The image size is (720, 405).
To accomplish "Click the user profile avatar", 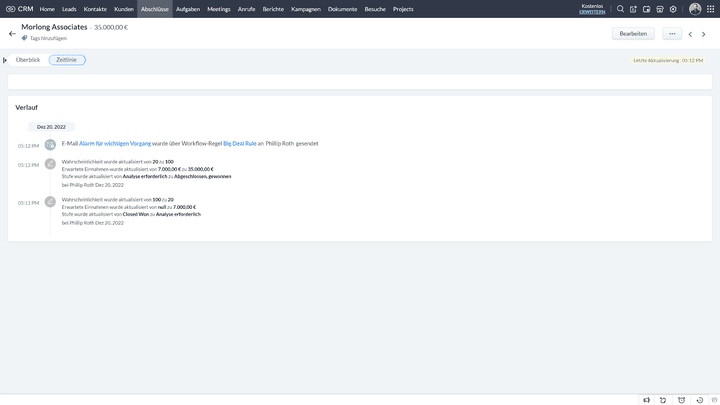I will (695, 9).
